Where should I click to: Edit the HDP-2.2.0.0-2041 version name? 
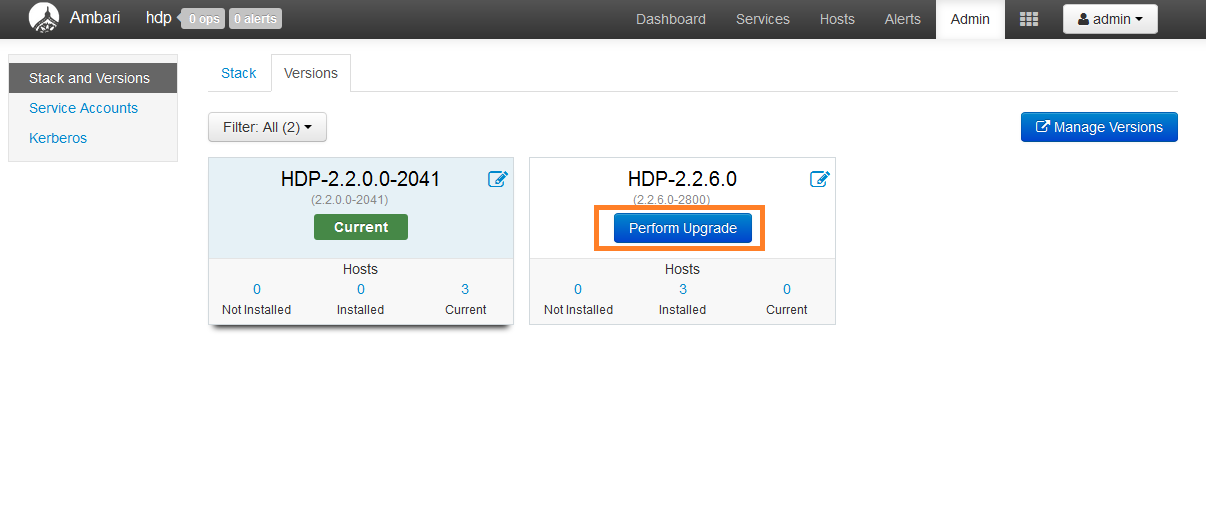497,179
